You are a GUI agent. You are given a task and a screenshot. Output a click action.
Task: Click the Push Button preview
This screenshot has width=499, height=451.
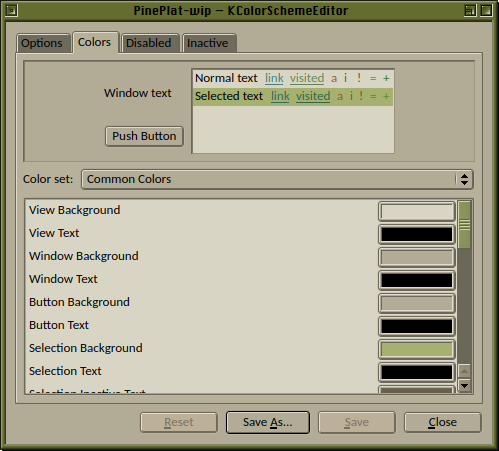pos(144,136)
